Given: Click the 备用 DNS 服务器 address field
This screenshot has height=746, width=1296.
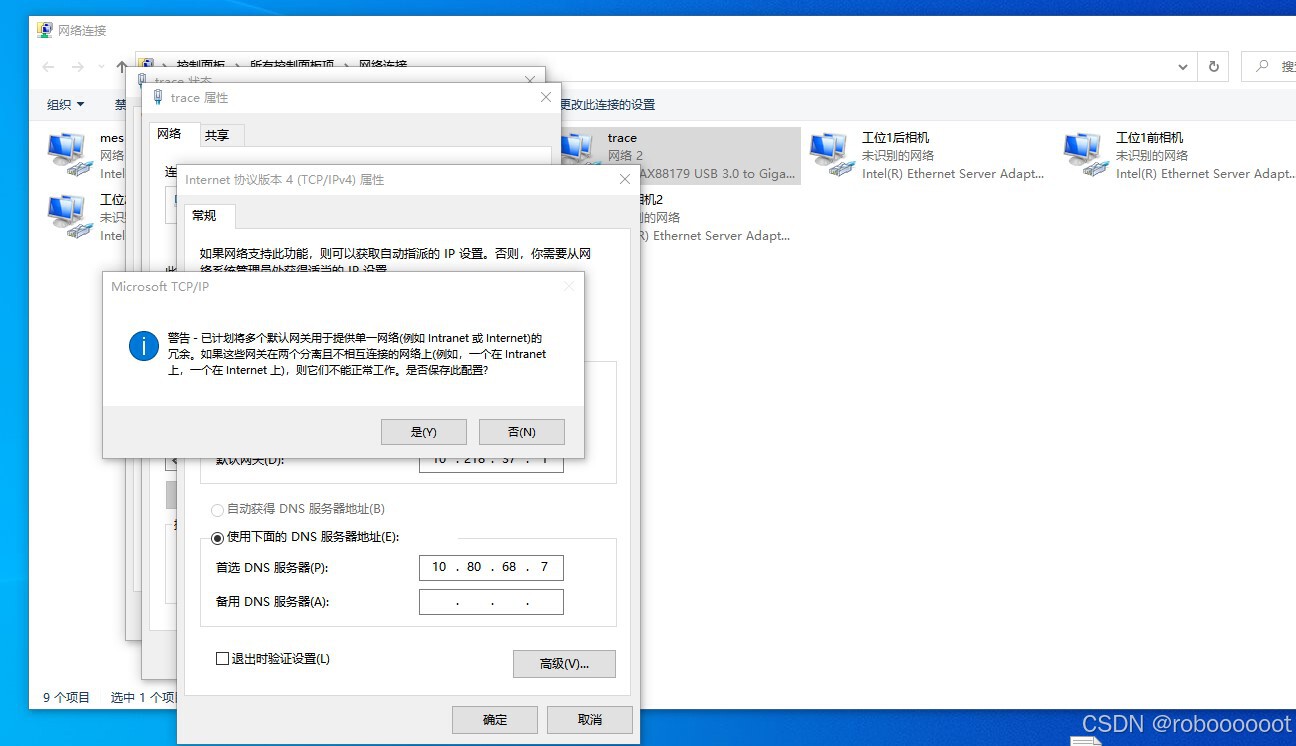Looking at the screenshot, I should (x=491, y=602).
